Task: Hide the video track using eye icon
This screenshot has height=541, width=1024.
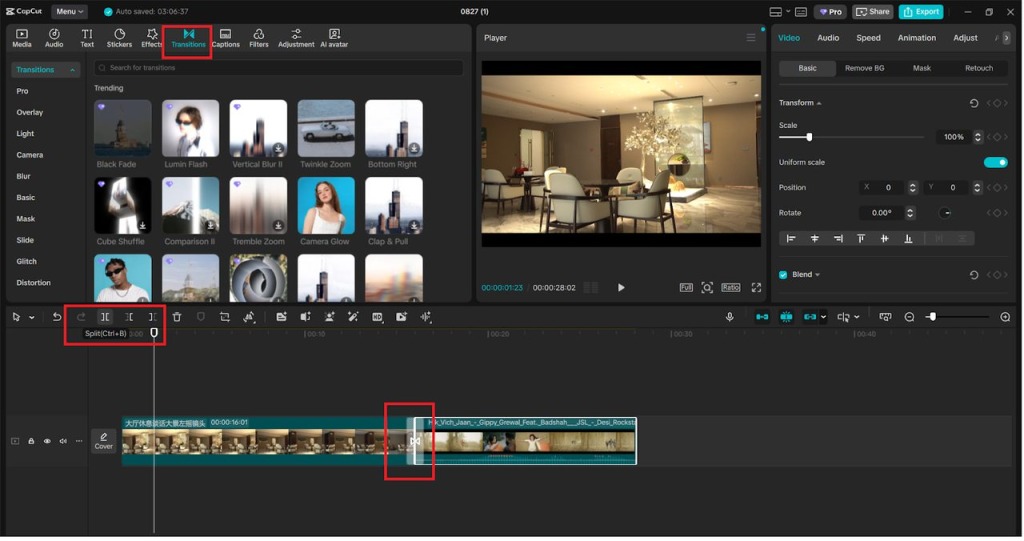Action: 47,441
